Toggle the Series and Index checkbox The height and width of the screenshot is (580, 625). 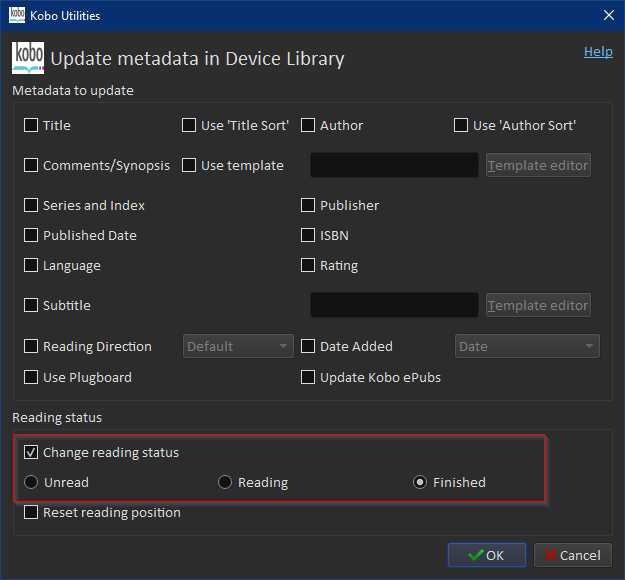click(x=32, y=206)
